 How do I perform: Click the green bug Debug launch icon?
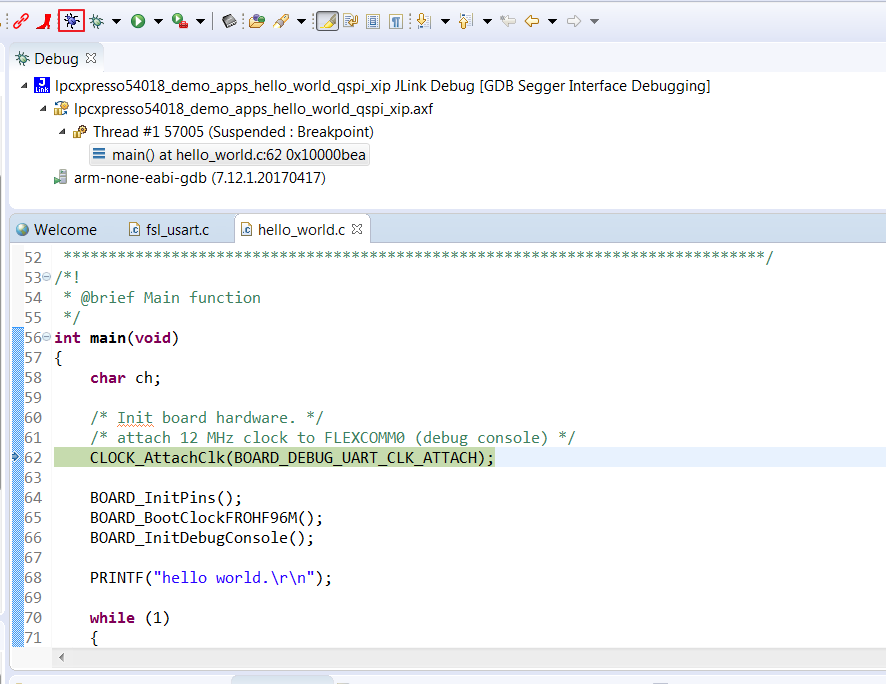point(97,20)
